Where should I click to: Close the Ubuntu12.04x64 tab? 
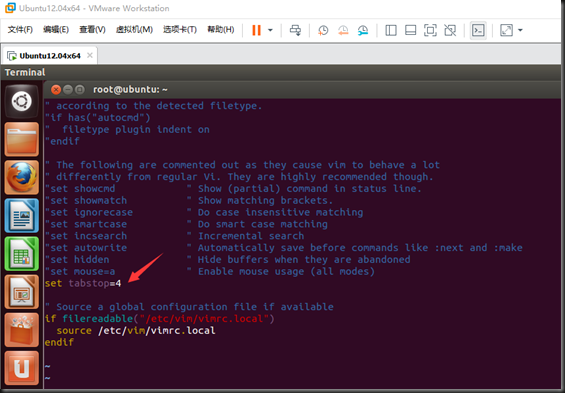(90, 55)
